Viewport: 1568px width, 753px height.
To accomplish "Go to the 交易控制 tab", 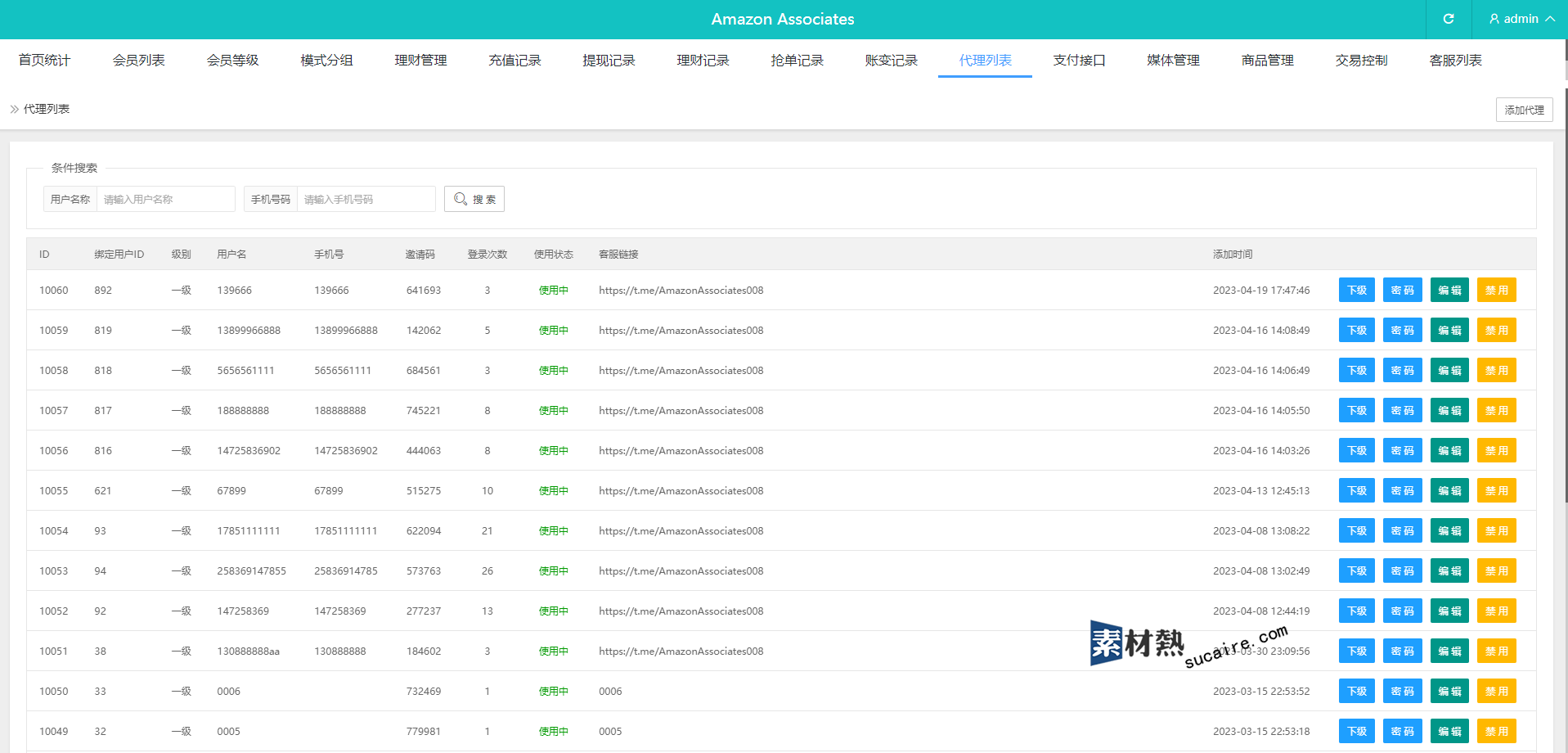I will pyautogui.click(x=1362, y=60).
